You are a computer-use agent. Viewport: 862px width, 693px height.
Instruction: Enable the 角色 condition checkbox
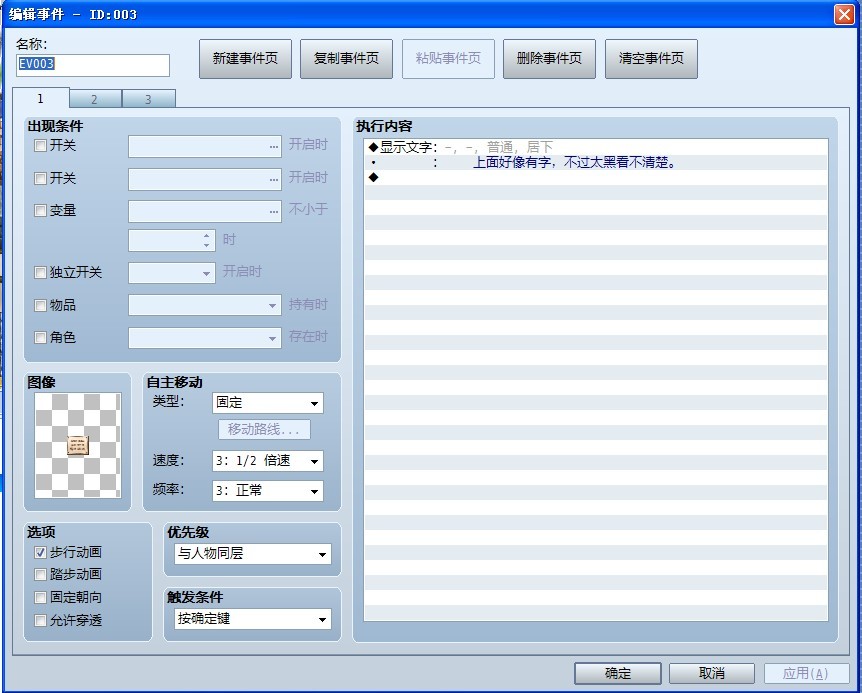pos(40,337)
